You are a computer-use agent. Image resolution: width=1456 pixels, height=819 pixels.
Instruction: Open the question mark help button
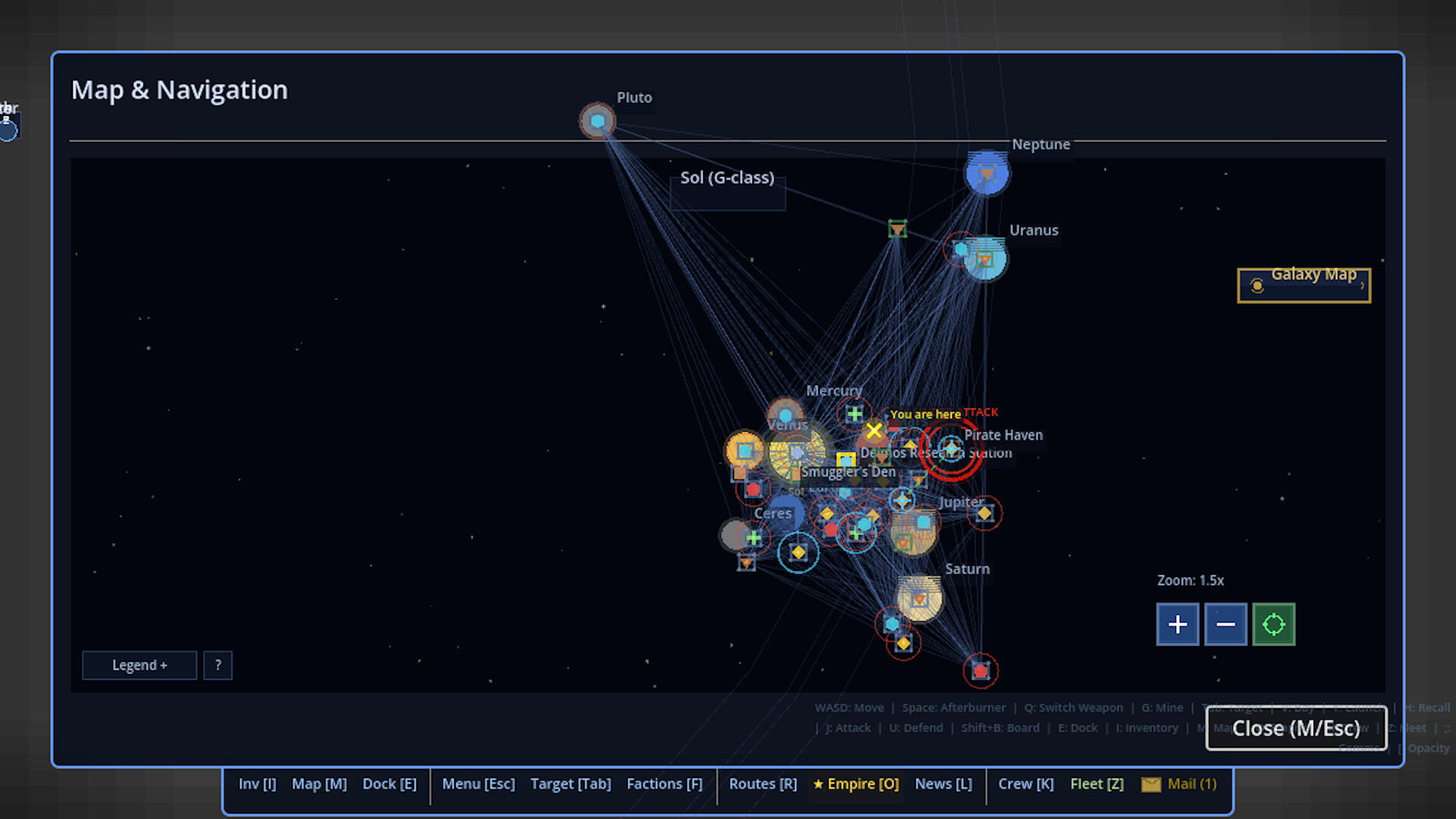218,665
